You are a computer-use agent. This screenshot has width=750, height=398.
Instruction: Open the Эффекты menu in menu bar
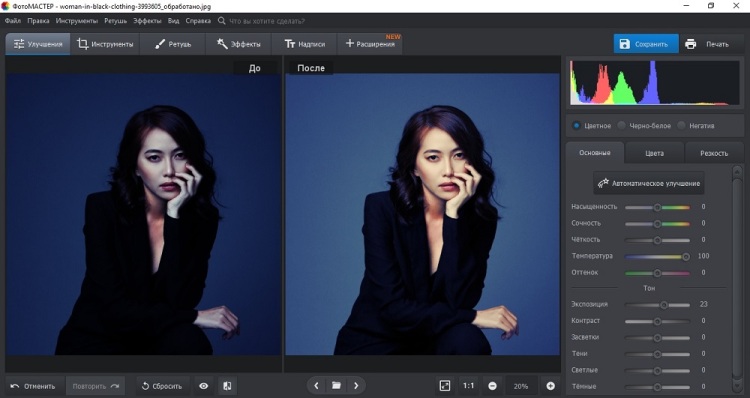tap(147, 21)
